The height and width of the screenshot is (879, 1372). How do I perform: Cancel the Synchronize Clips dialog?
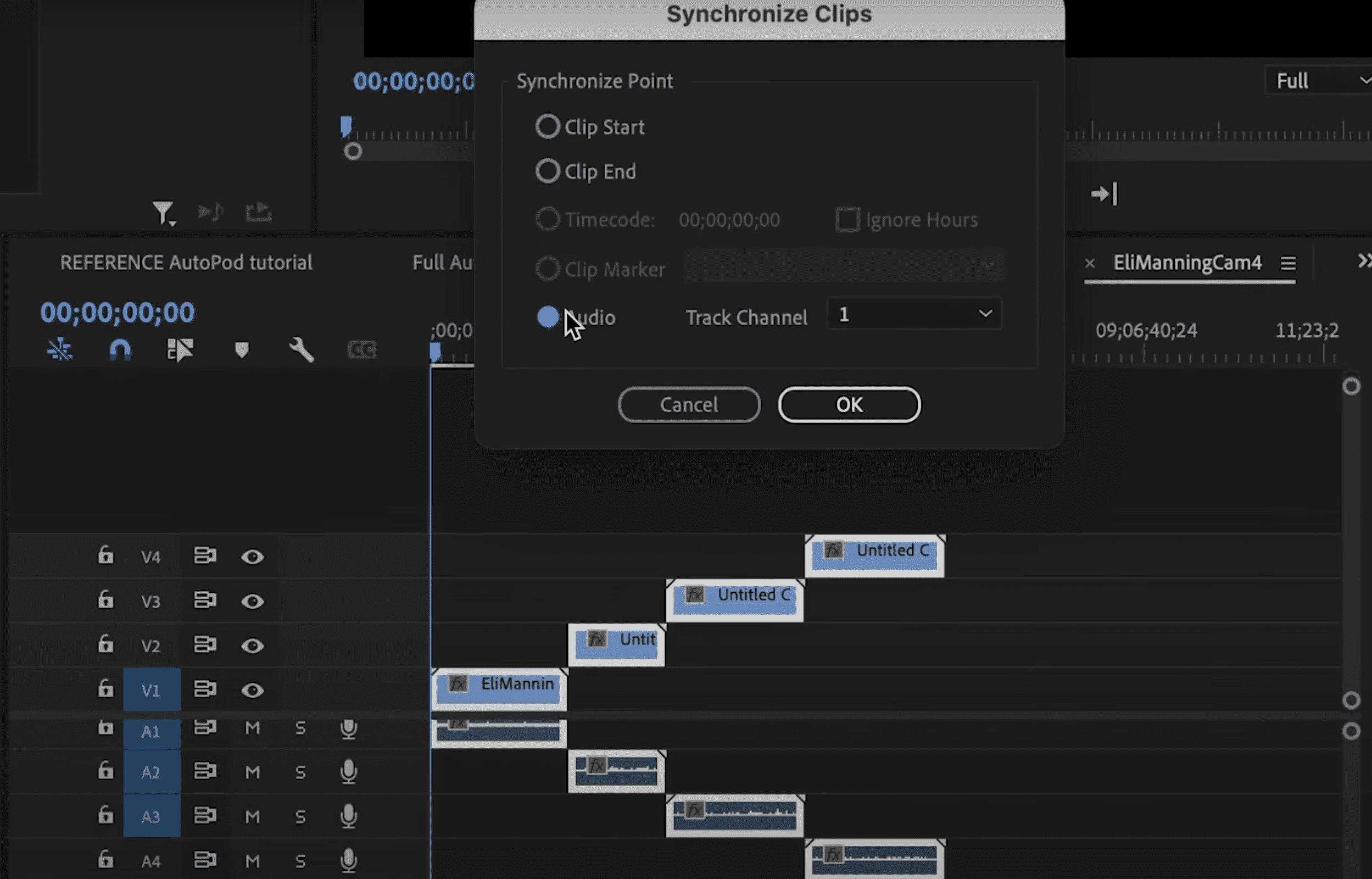click(x=689, y=405)
